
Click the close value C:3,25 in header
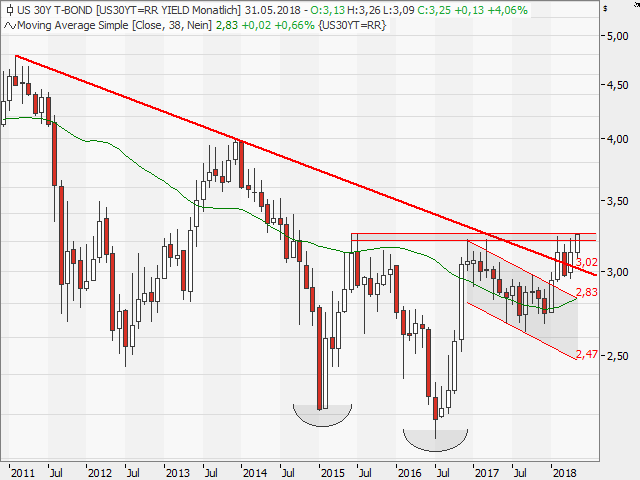click(x=434, y=10)
